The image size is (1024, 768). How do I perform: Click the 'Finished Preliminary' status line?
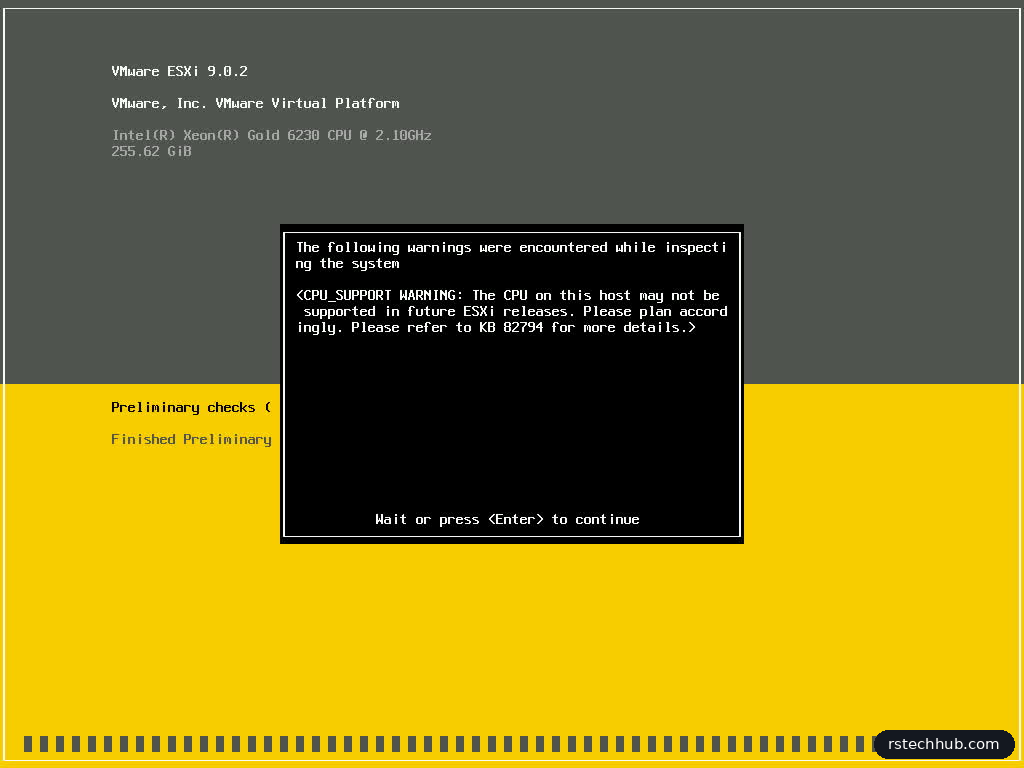(x=191, y=440)
